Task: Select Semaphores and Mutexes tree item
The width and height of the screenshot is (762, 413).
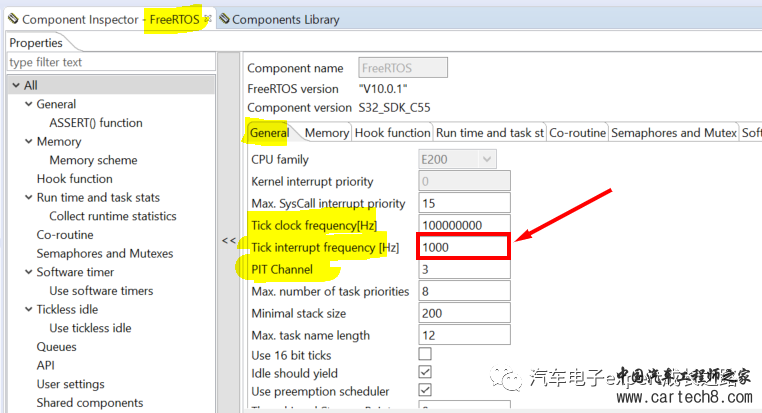Action: point(105,254)
